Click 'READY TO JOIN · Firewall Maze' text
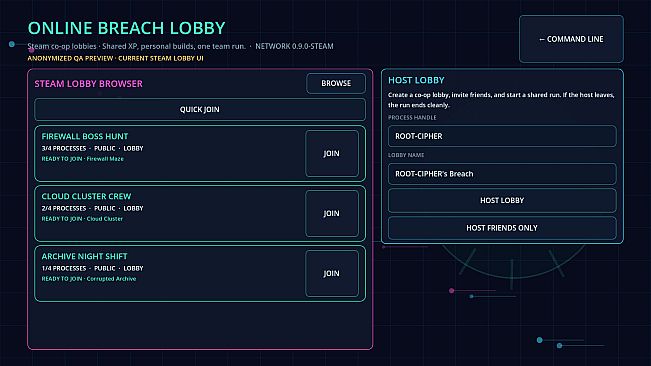Image resolution: width=651 pixels, height=366 pixels. [x=83, y=159]
